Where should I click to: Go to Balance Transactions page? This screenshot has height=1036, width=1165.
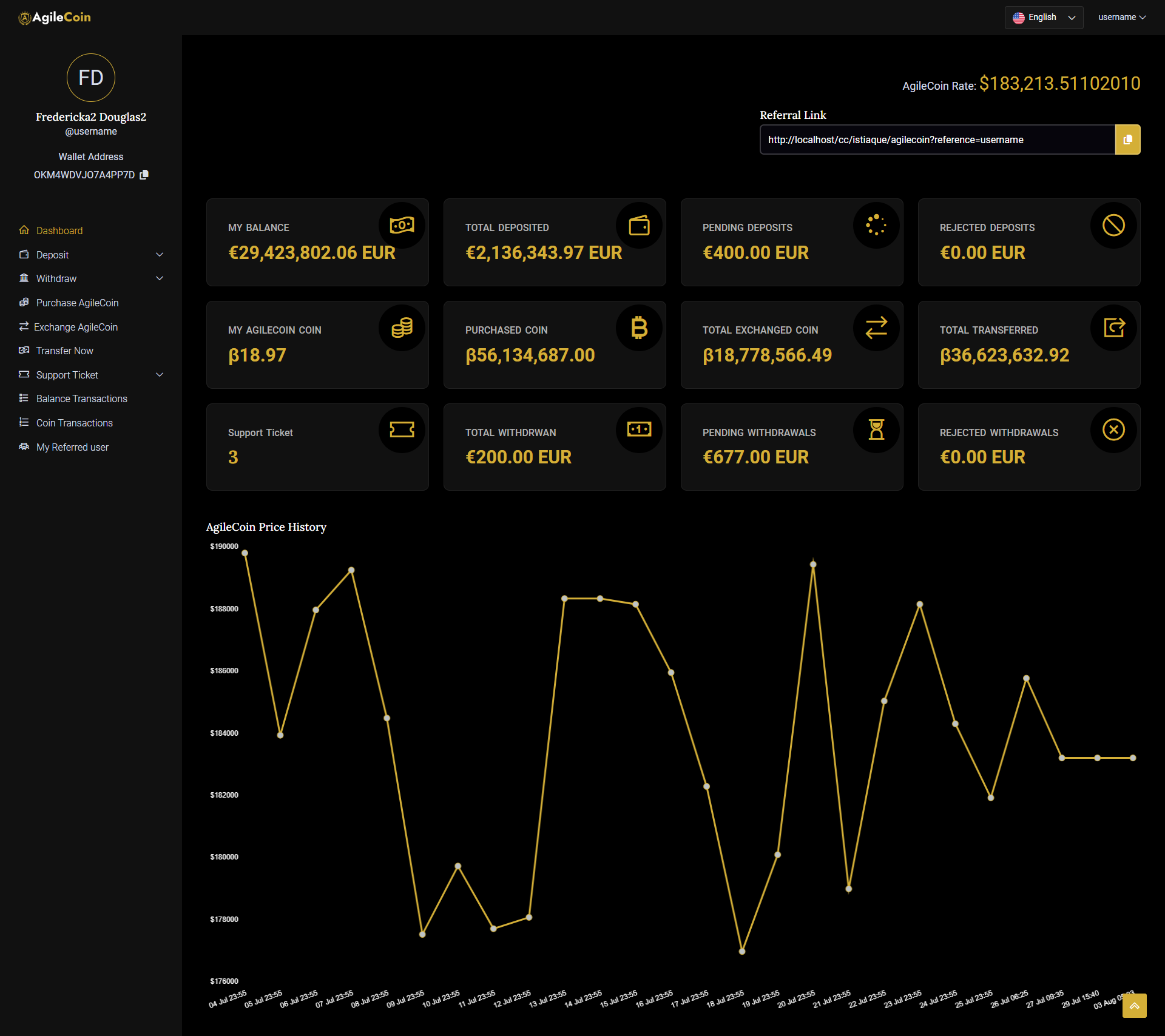click(x=81, y=399)
